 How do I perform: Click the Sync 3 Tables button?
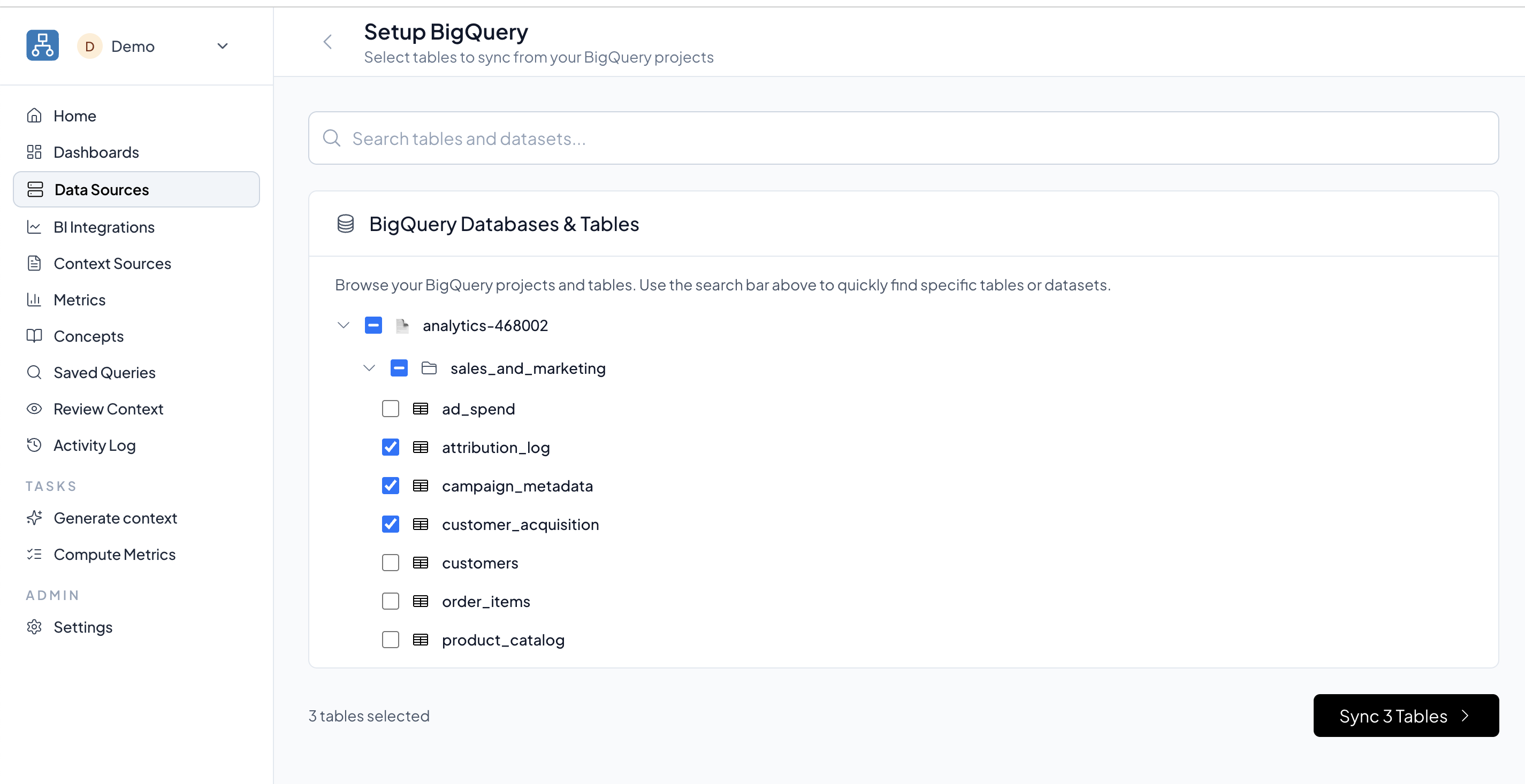(x=1406, y=716)
